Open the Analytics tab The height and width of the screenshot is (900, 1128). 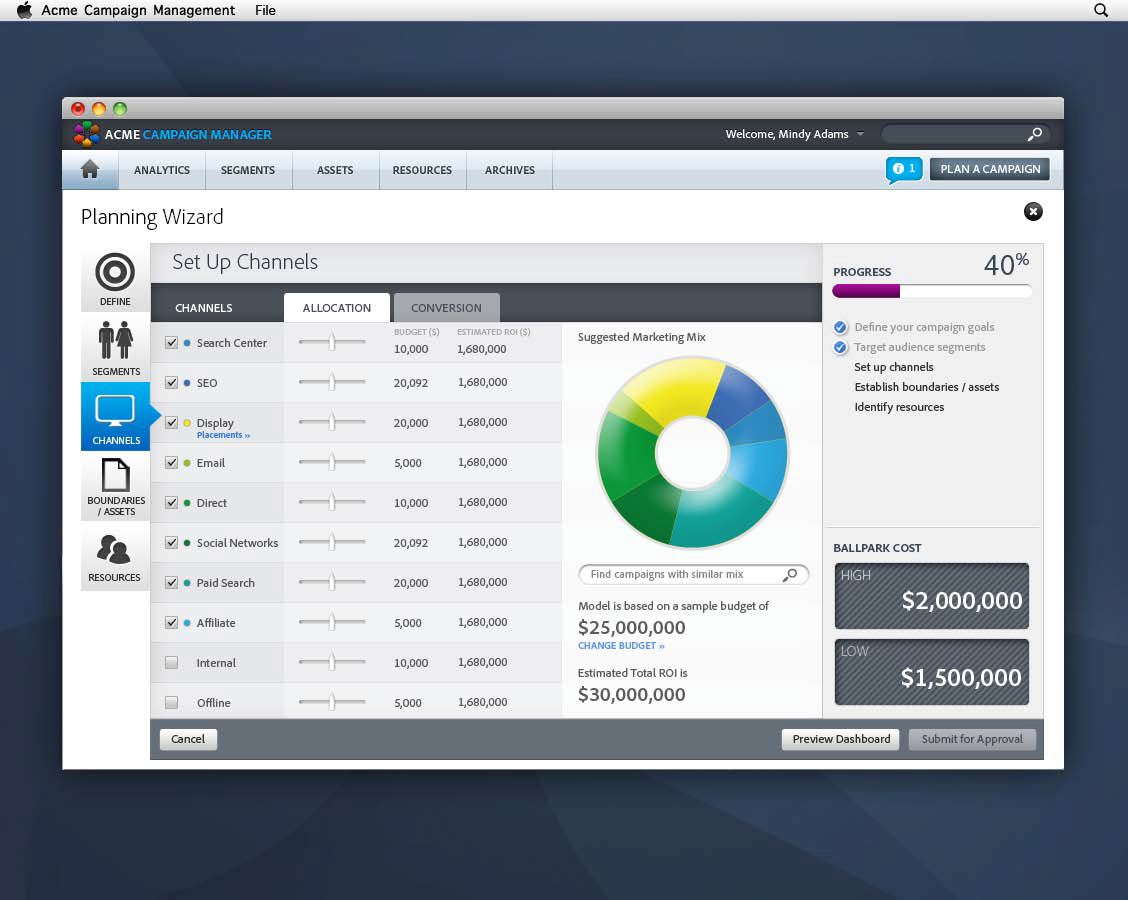point(162,170)
